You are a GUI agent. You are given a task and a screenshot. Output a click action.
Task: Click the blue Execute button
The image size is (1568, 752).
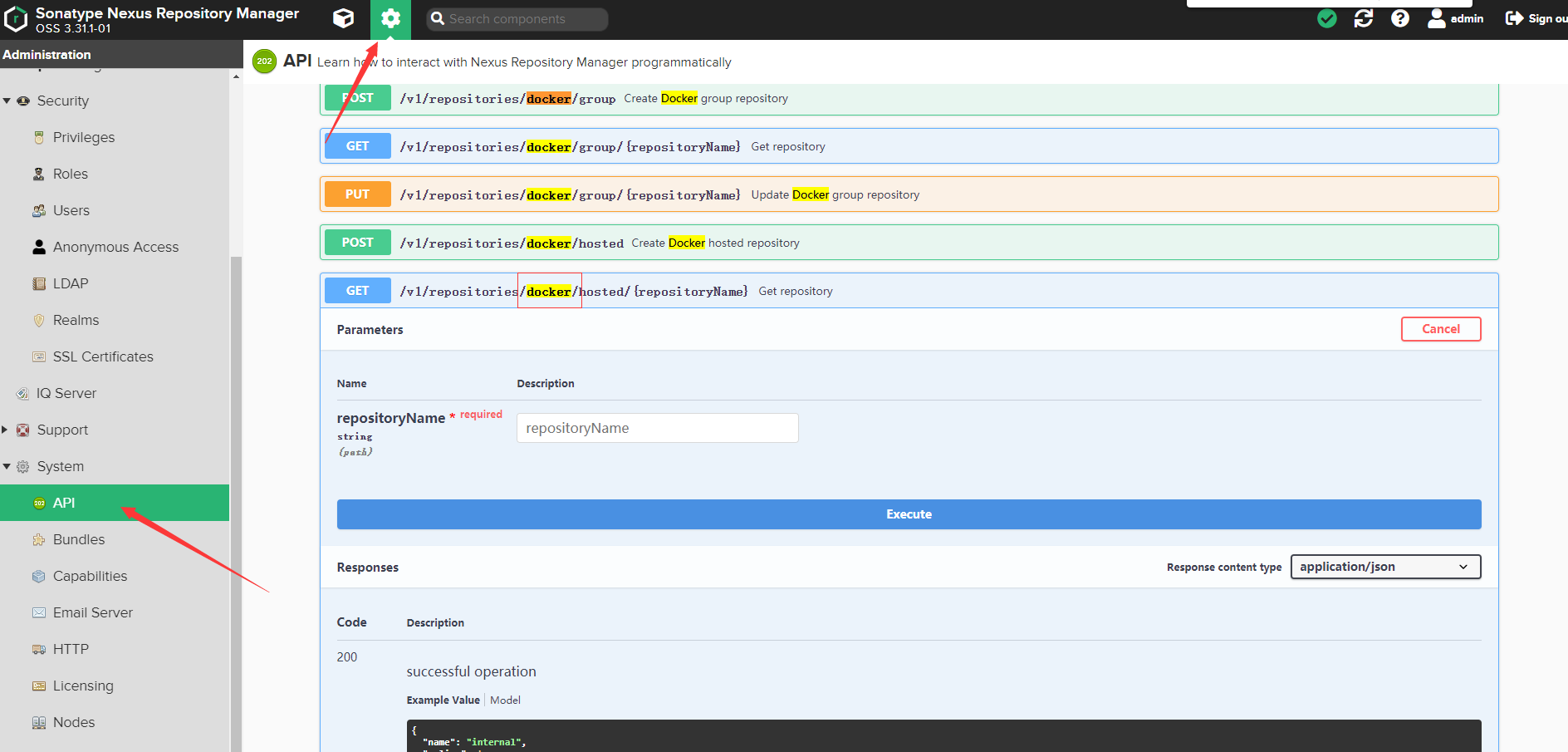click(x=909, y=514)
